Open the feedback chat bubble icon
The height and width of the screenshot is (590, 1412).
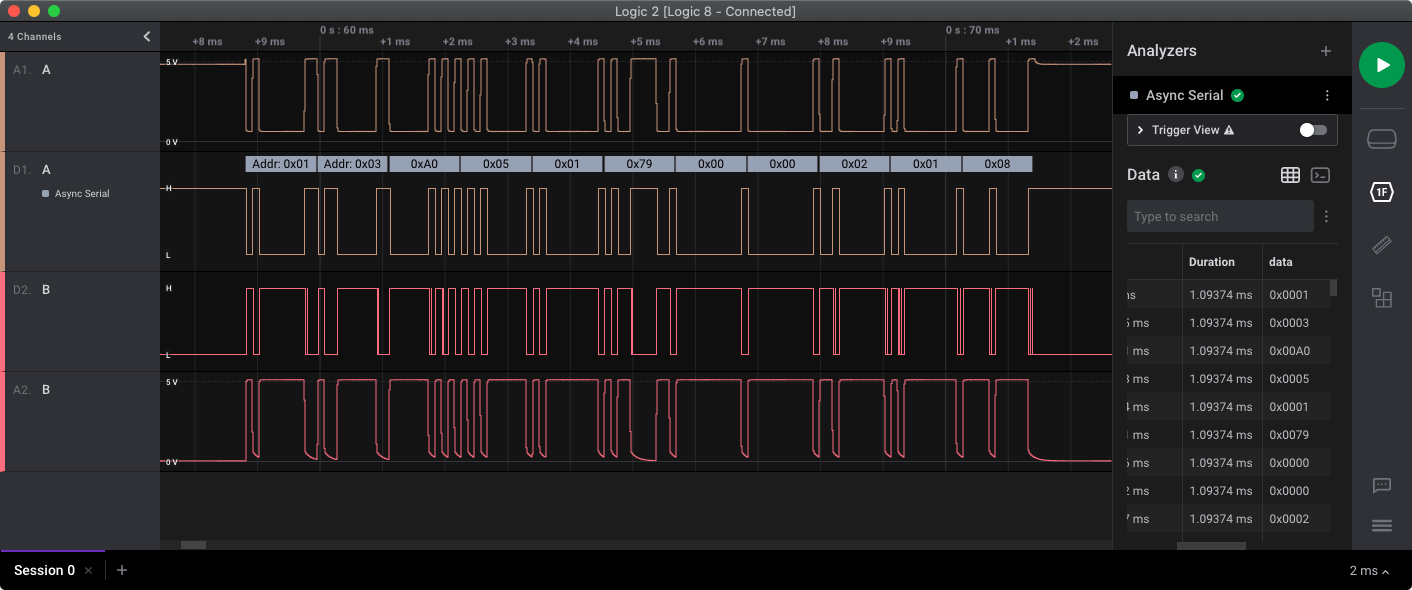1381,486
